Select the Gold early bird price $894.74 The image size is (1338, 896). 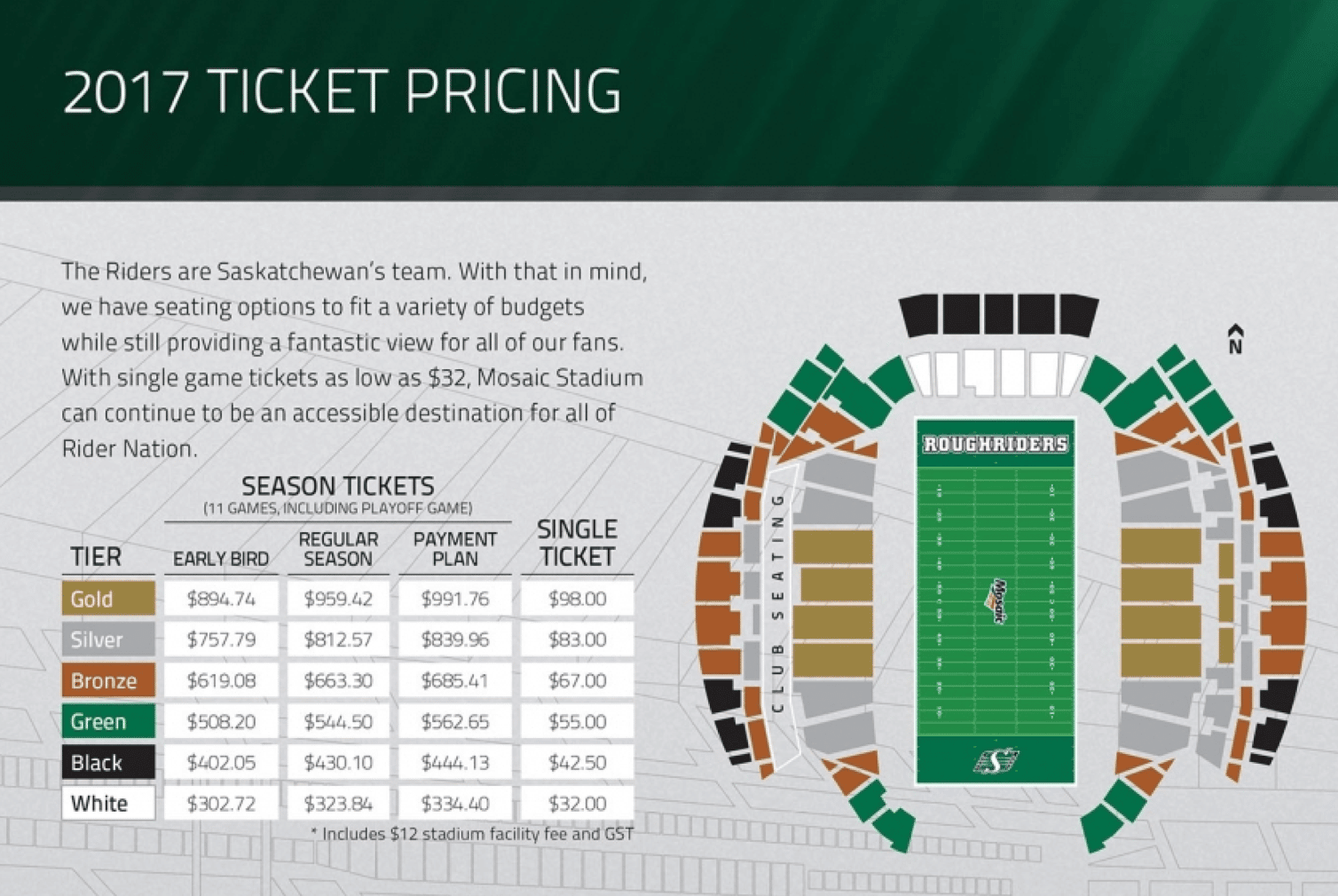[221, 599]
